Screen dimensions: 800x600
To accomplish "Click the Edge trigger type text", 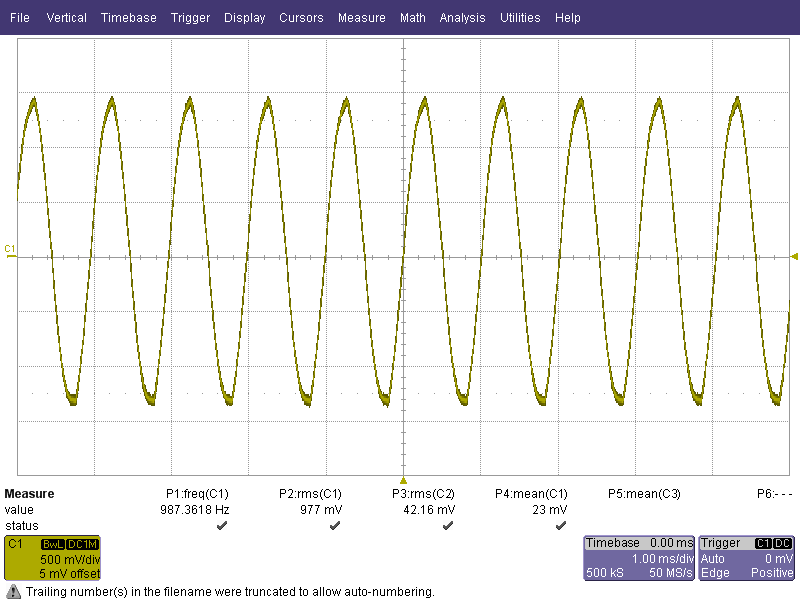I will point(715,573).
